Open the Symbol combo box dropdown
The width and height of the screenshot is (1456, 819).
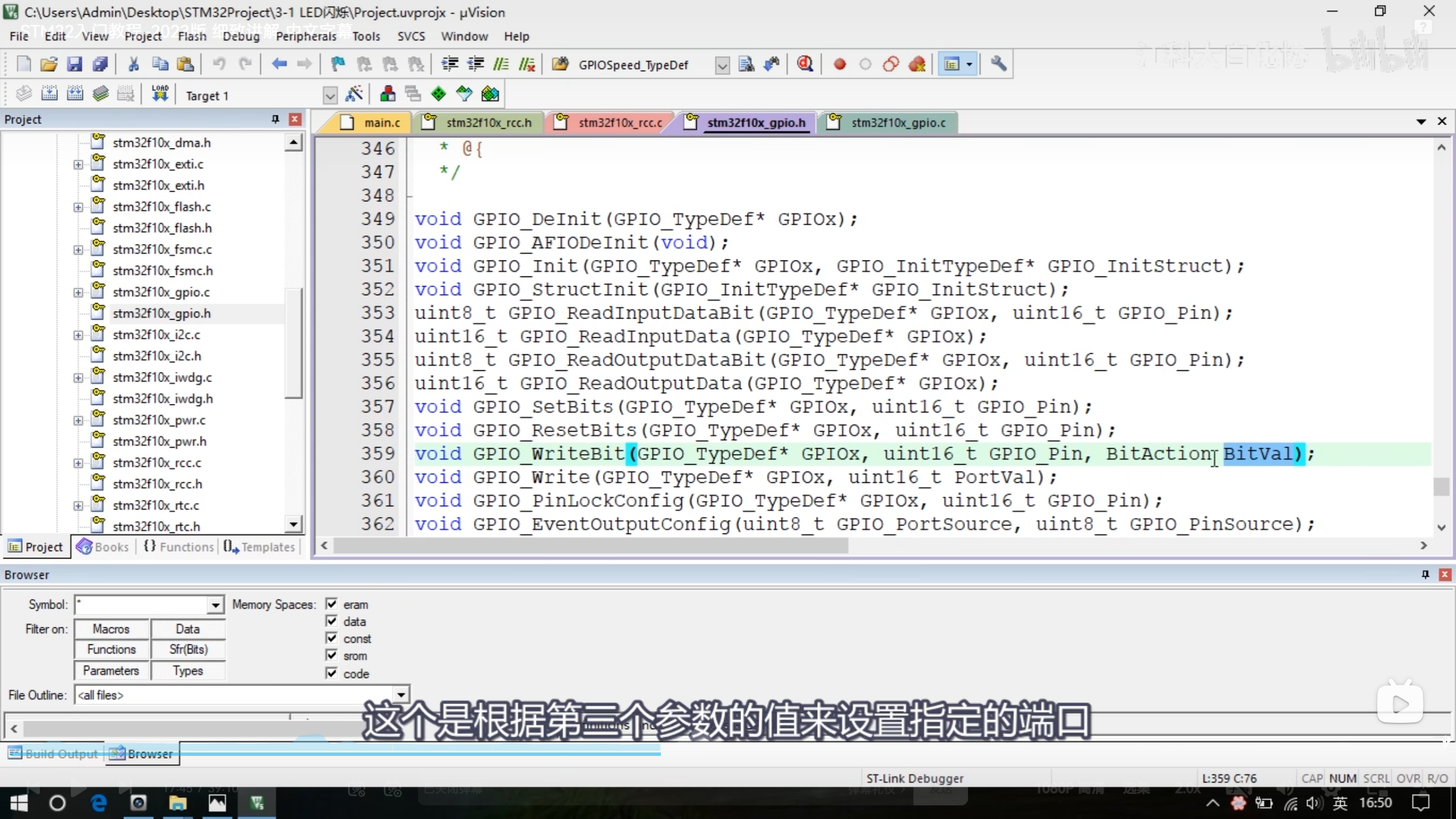[215, 605]
